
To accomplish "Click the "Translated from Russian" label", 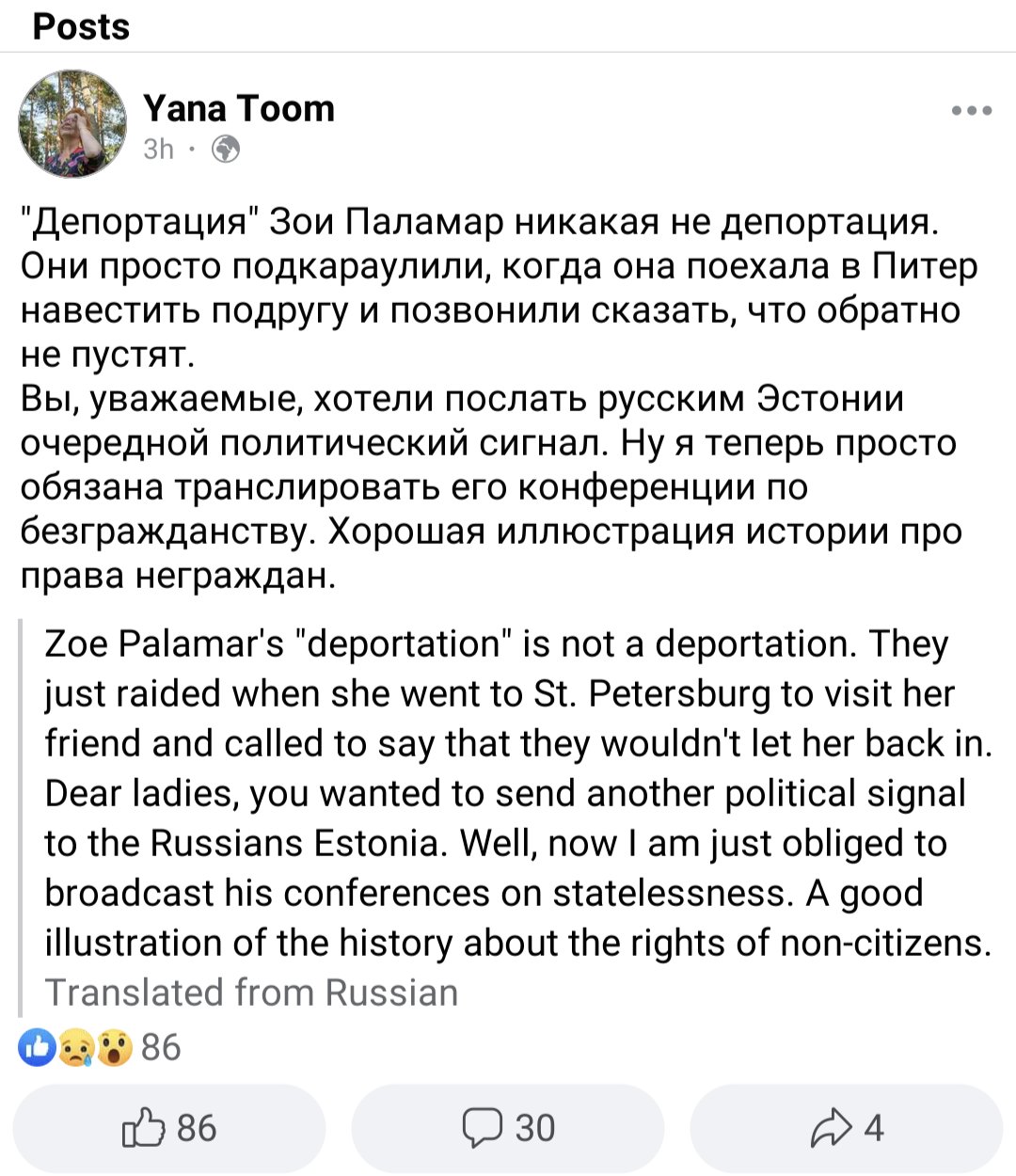I will pos(251,993).
